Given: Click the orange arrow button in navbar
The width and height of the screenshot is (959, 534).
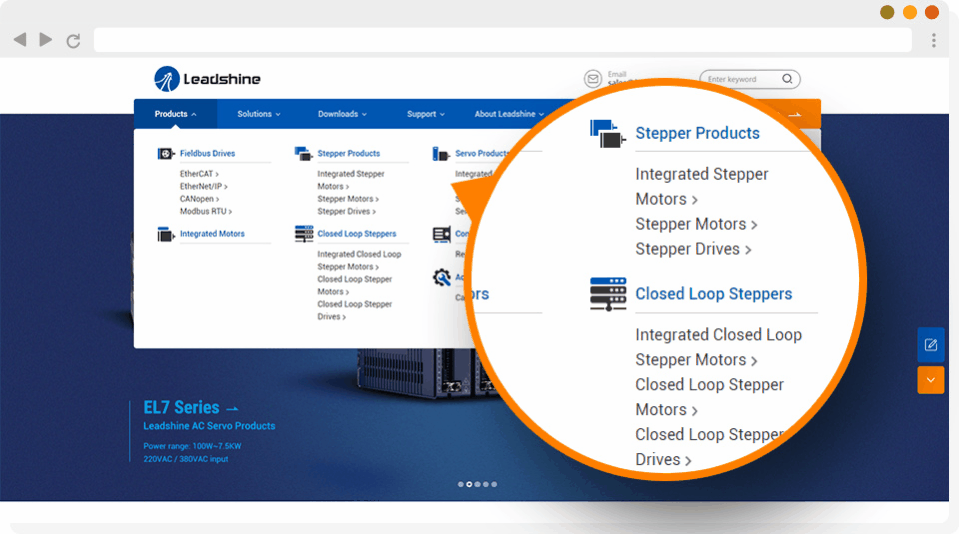Looking at the screenshot, I should coord(794,114).
